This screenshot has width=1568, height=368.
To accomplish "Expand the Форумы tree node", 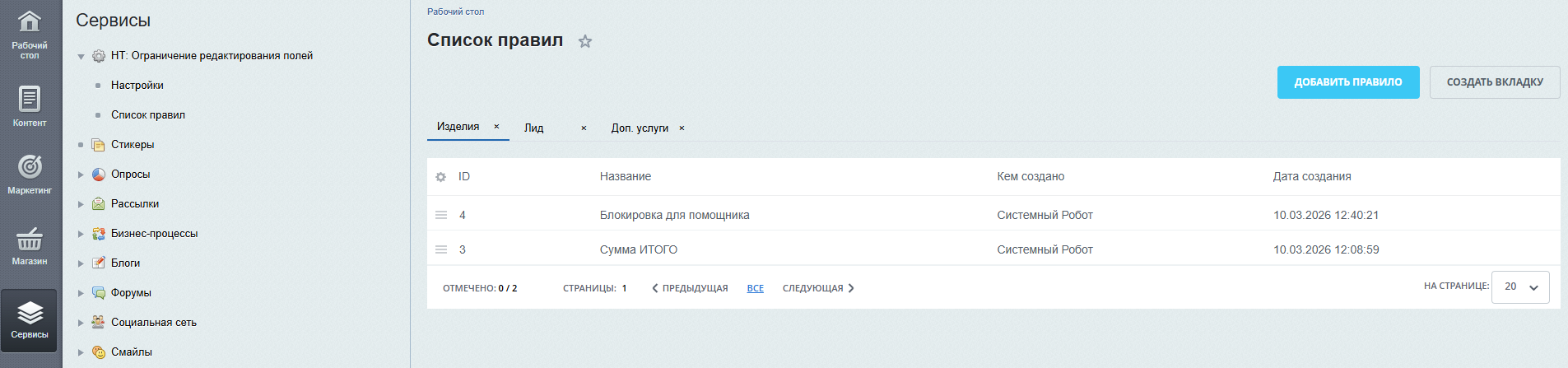I will tap(81, 293).
